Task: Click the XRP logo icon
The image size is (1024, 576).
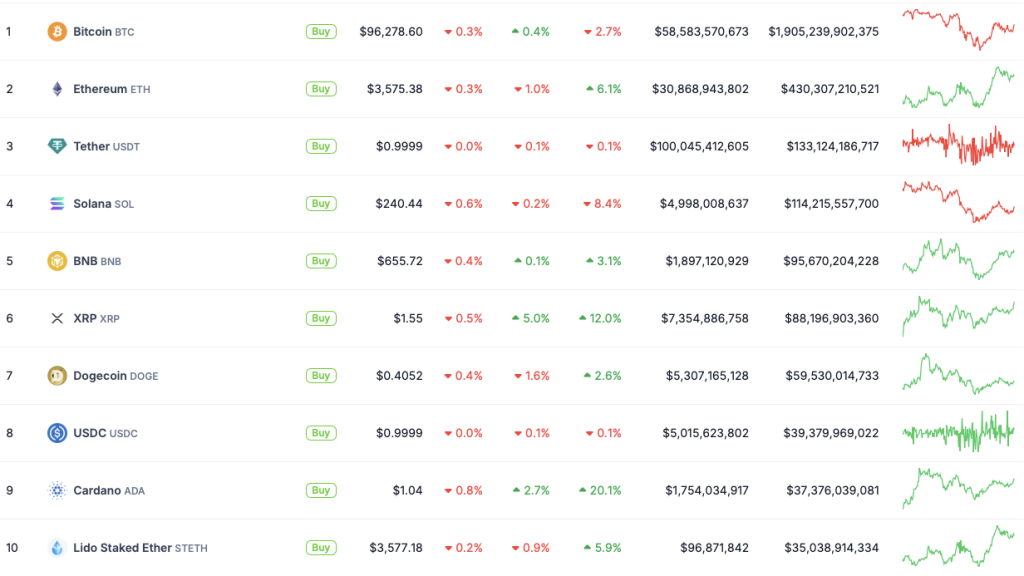Action: (56, 318)
